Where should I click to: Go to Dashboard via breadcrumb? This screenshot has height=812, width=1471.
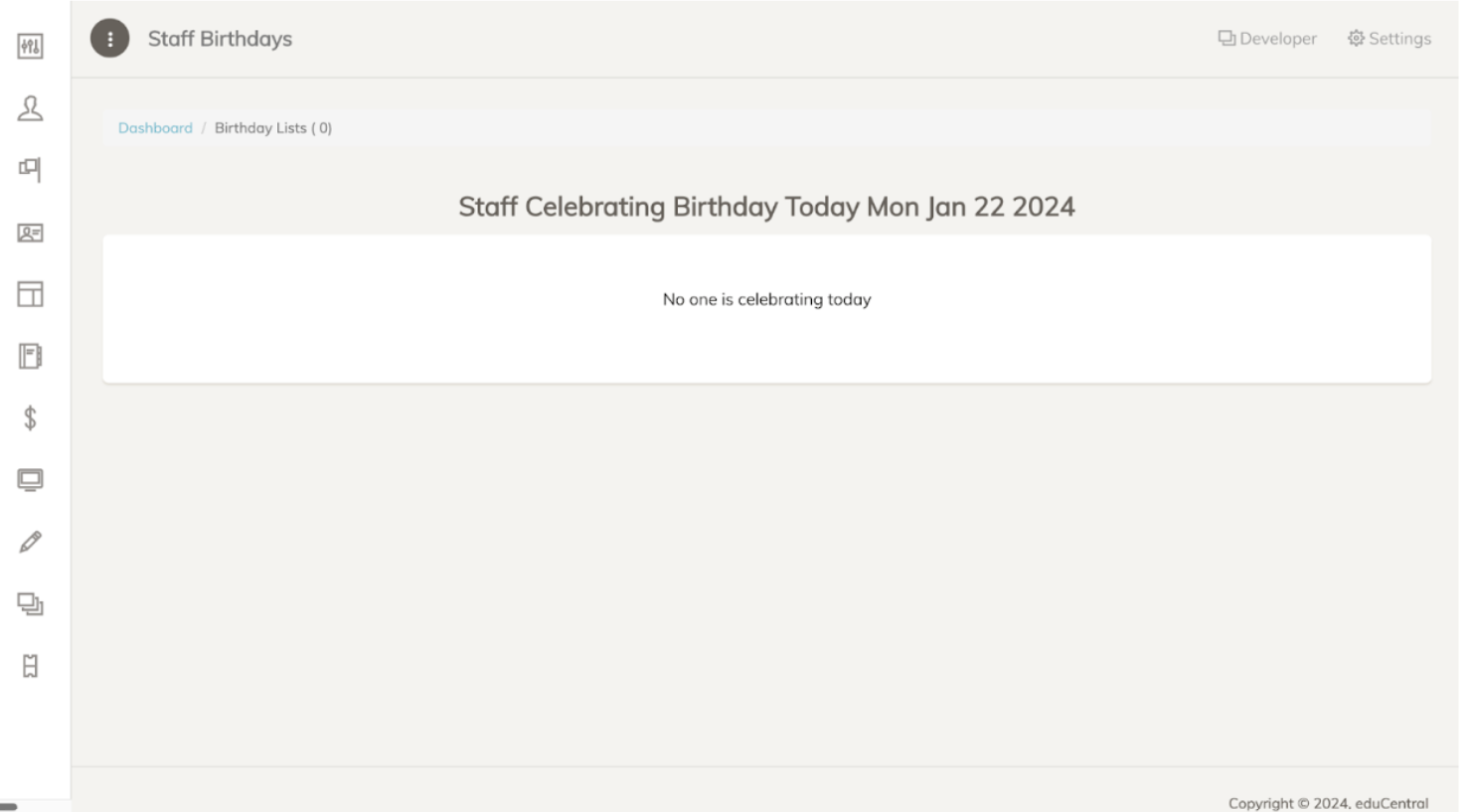[x=155, y=128]
